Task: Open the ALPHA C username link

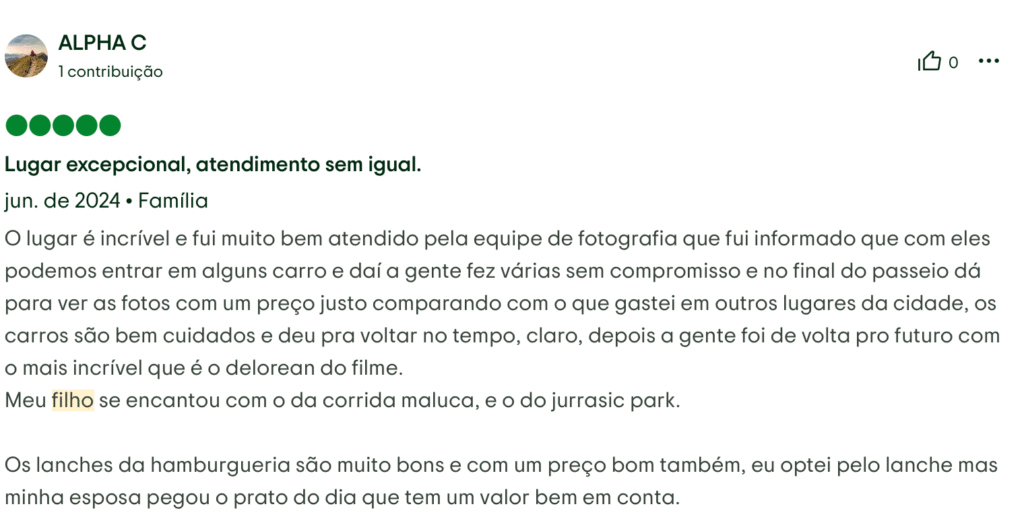Action: coord(102,43)
